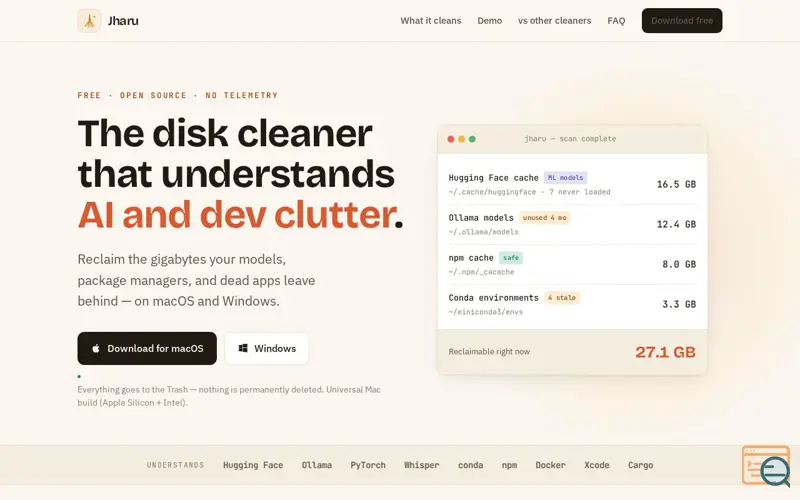Image resolution: width=800 pixels, height=500 pixels.
Task: Click the ML models badge
Action: pyautogui.click(x=565, y=178)
